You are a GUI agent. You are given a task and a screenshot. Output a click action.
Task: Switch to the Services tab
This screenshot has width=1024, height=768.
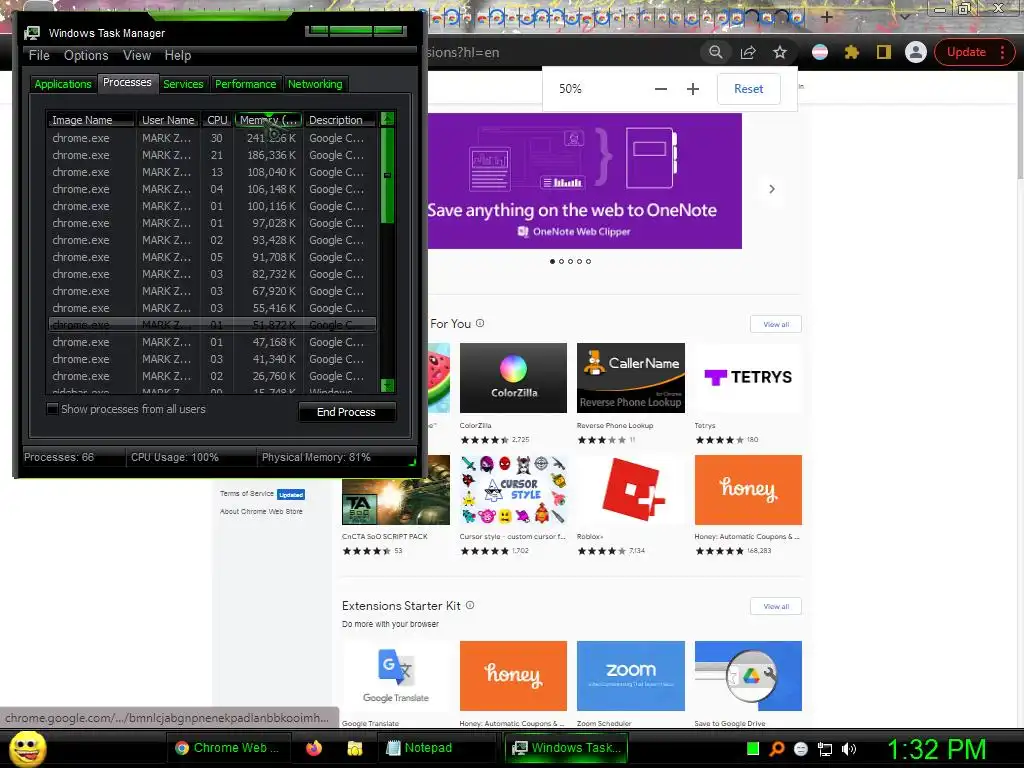point(183,84)
